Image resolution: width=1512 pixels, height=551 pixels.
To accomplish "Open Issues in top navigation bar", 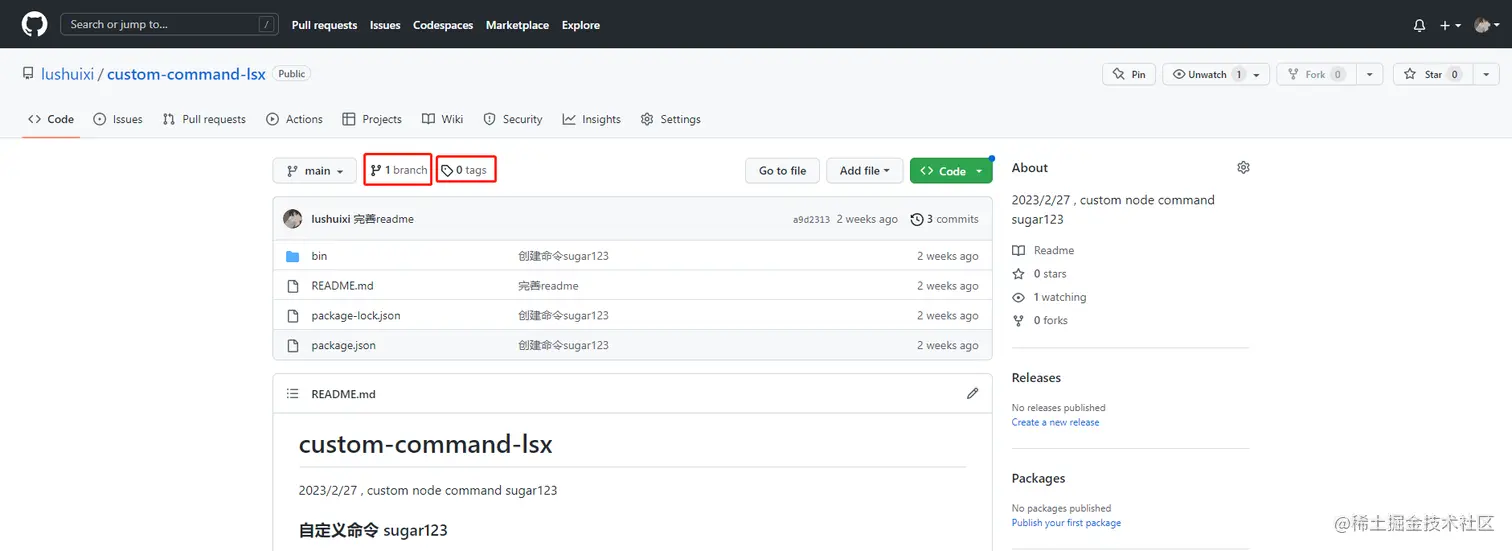I will tap(385, 25).
